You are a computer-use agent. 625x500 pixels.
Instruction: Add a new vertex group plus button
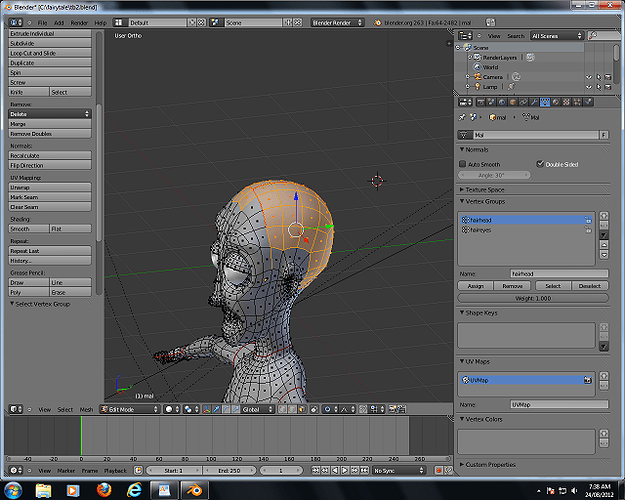coord(604,216)
